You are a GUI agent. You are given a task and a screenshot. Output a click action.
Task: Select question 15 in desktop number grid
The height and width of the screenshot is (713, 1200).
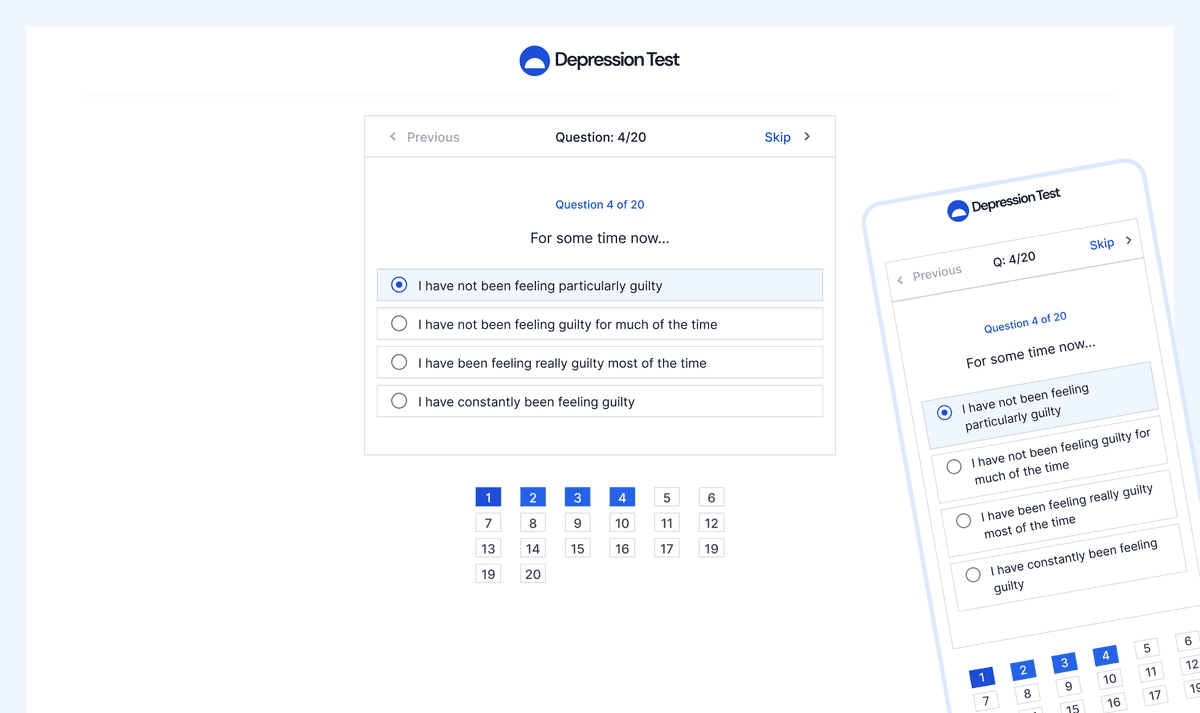click(577, 548)
